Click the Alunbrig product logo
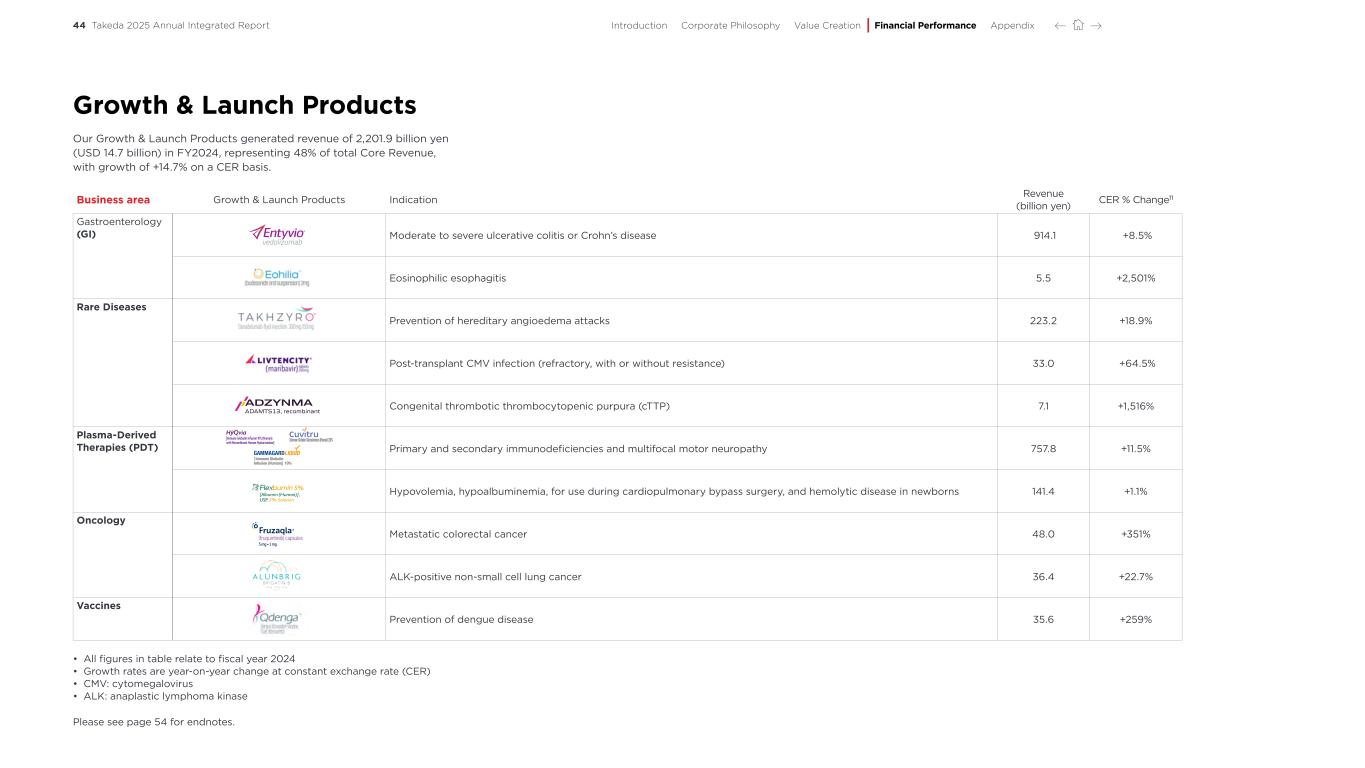1365x768 pixels. [x=277, y=576]
